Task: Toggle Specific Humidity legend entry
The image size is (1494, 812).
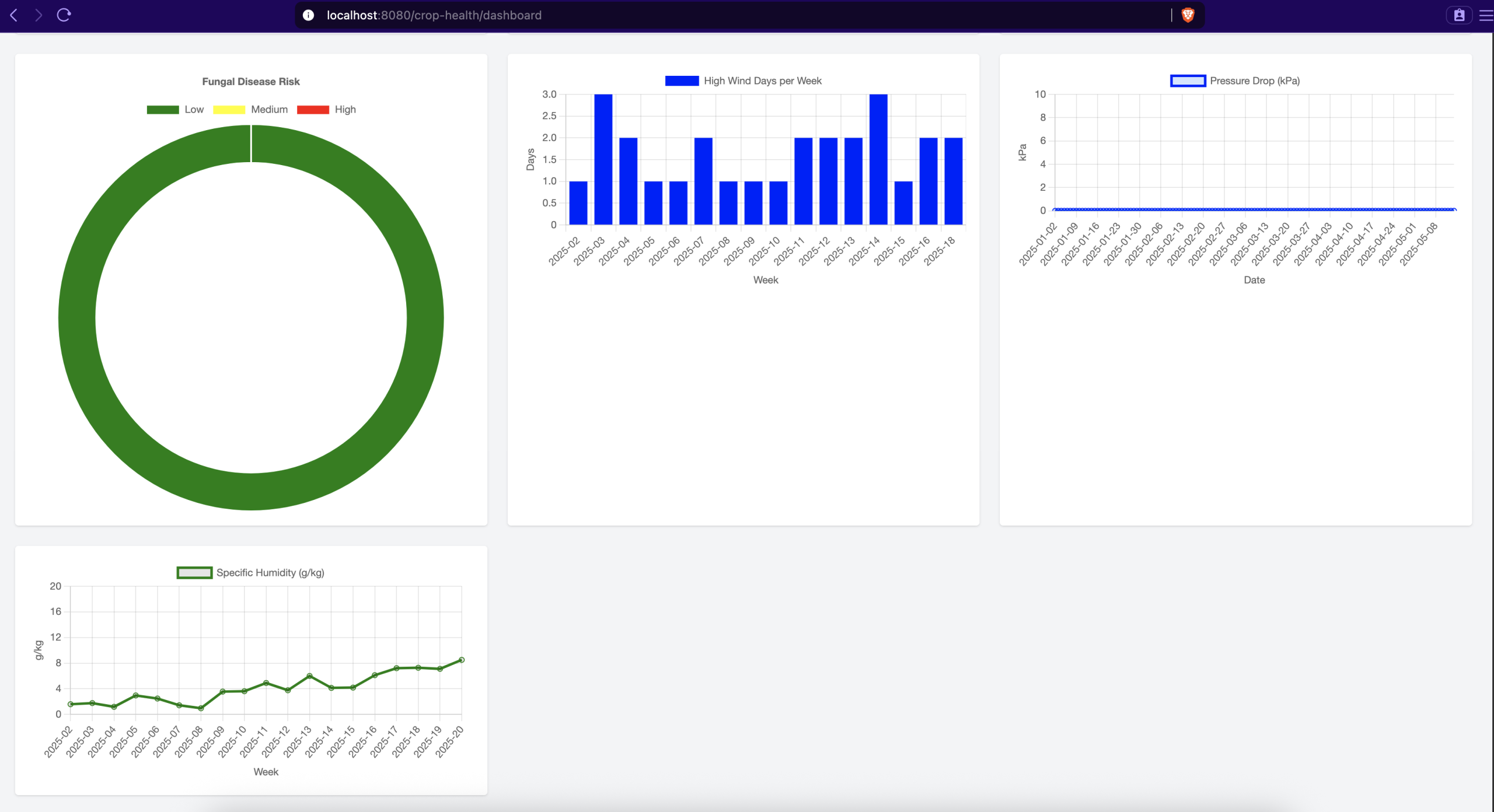Action: point(270,573)
